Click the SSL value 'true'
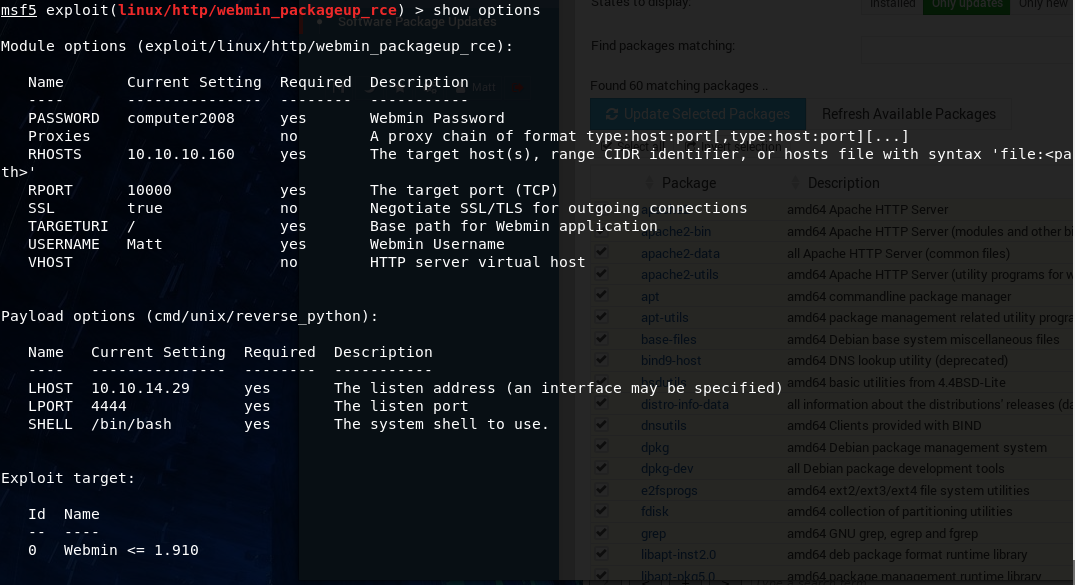1075x585 pixels. pyautogui.click(x=145, y=208)
